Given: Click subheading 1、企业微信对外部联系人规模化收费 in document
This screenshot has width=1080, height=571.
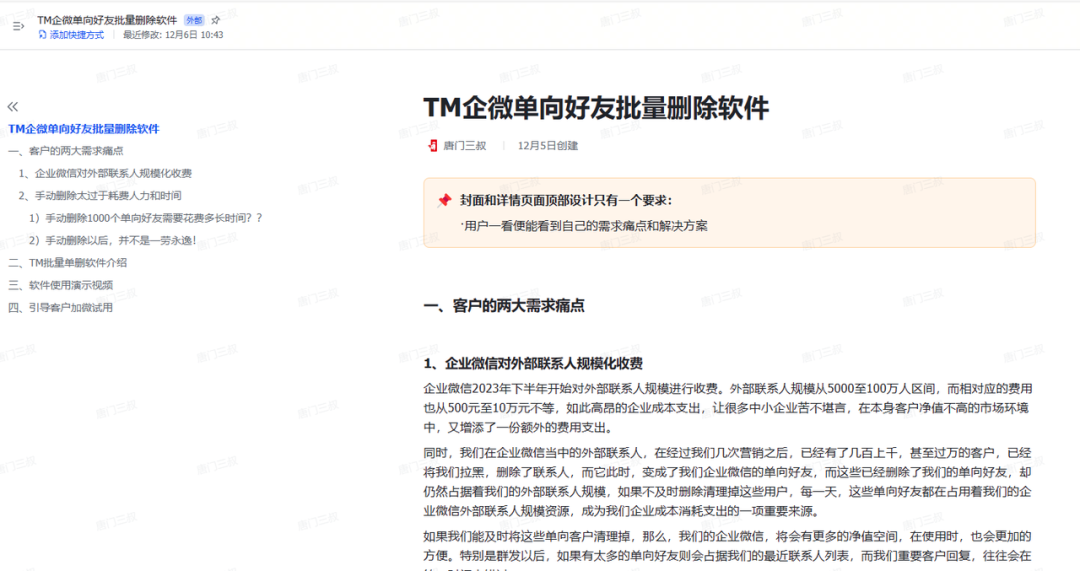Looking at the screenshot, I should coord(533,364).
